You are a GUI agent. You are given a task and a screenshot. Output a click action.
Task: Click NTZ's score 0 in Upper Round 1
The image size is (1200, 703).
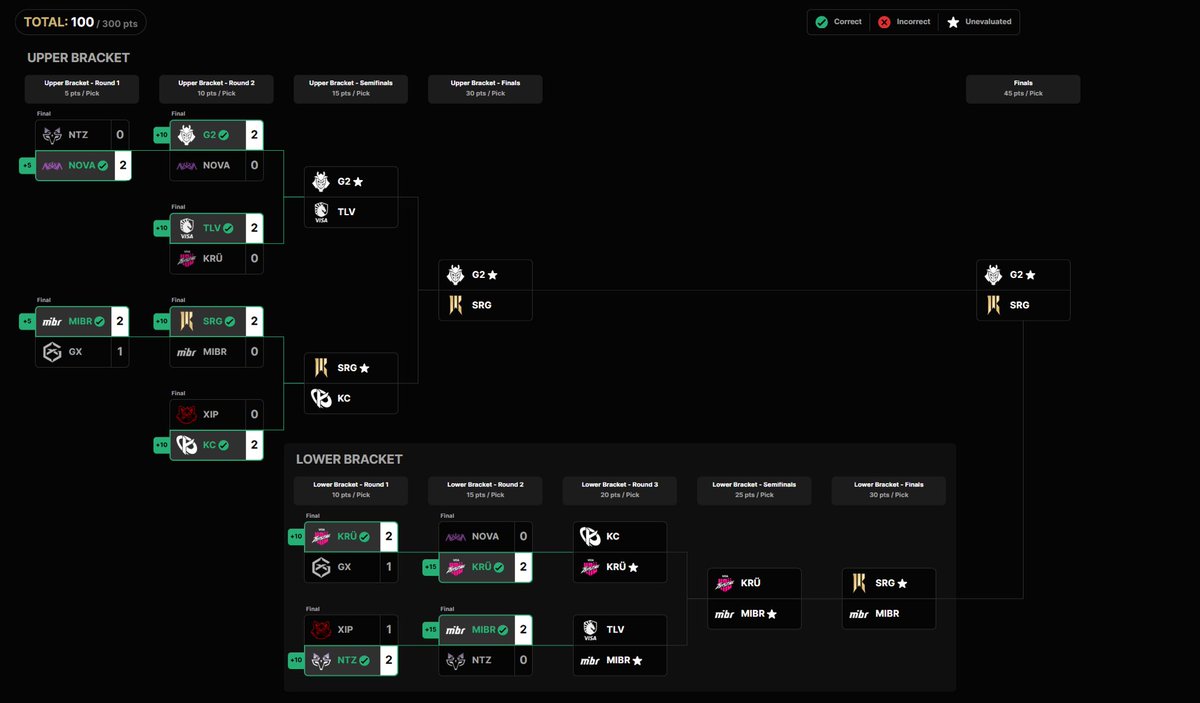(120, 135)
